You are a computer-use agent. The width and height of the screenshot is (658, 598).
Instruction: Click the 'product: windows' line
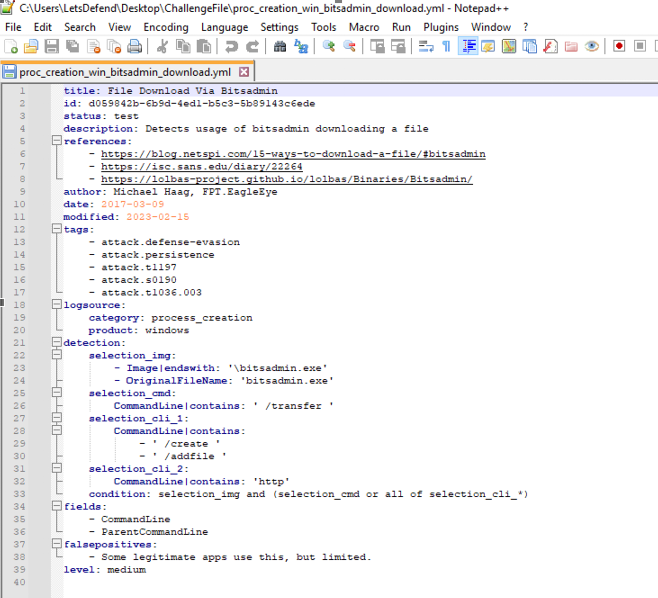pos(138,330)
